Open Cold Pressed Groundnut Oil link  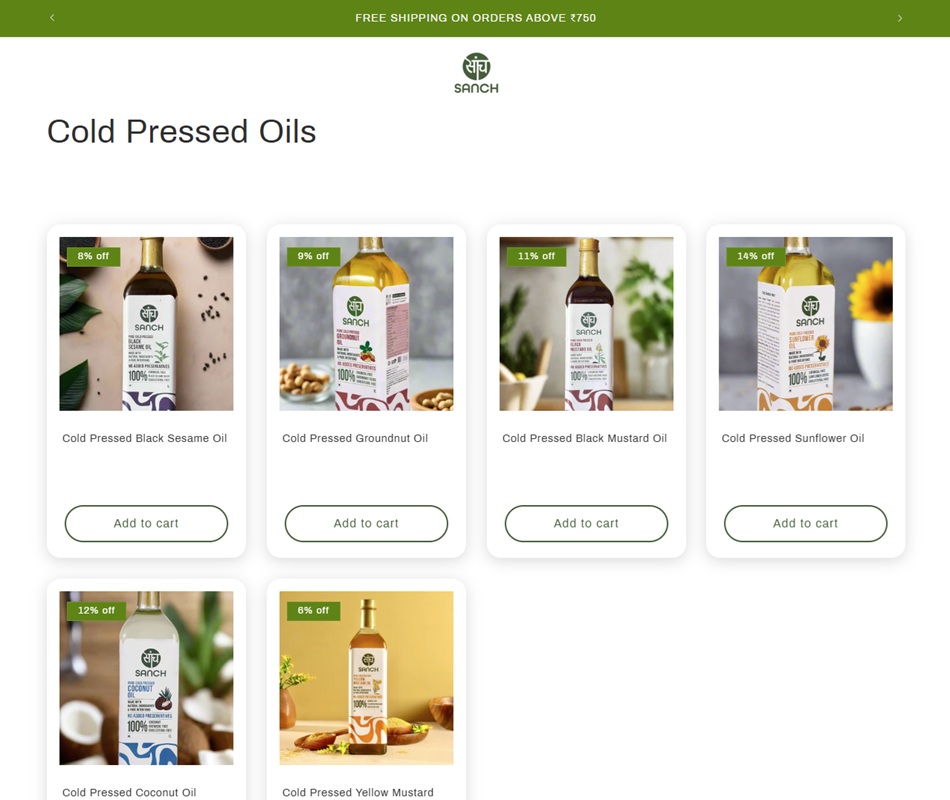pos(355,438)
